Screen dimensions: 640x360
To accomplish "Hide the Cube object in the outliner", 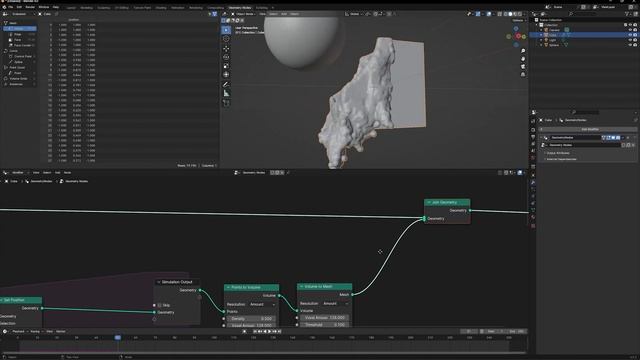I will 630,35.
